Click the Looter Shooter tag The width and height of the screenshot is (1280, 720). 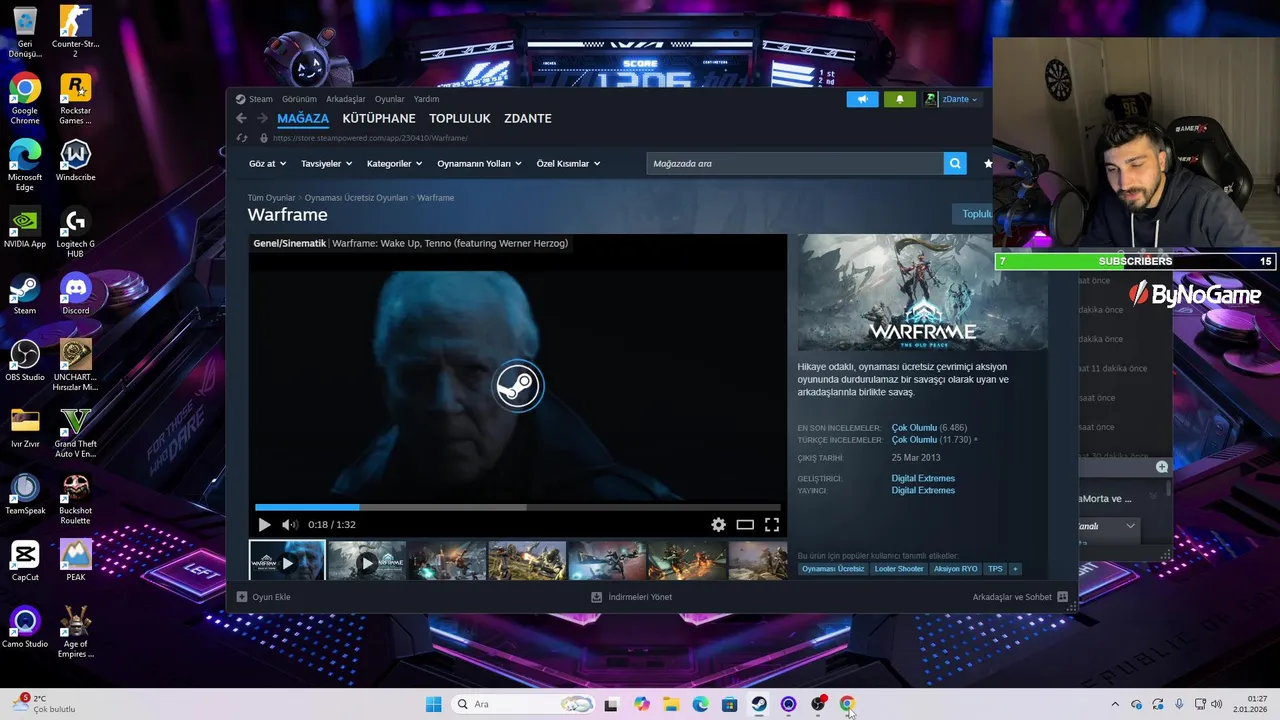tap(899, 569)
